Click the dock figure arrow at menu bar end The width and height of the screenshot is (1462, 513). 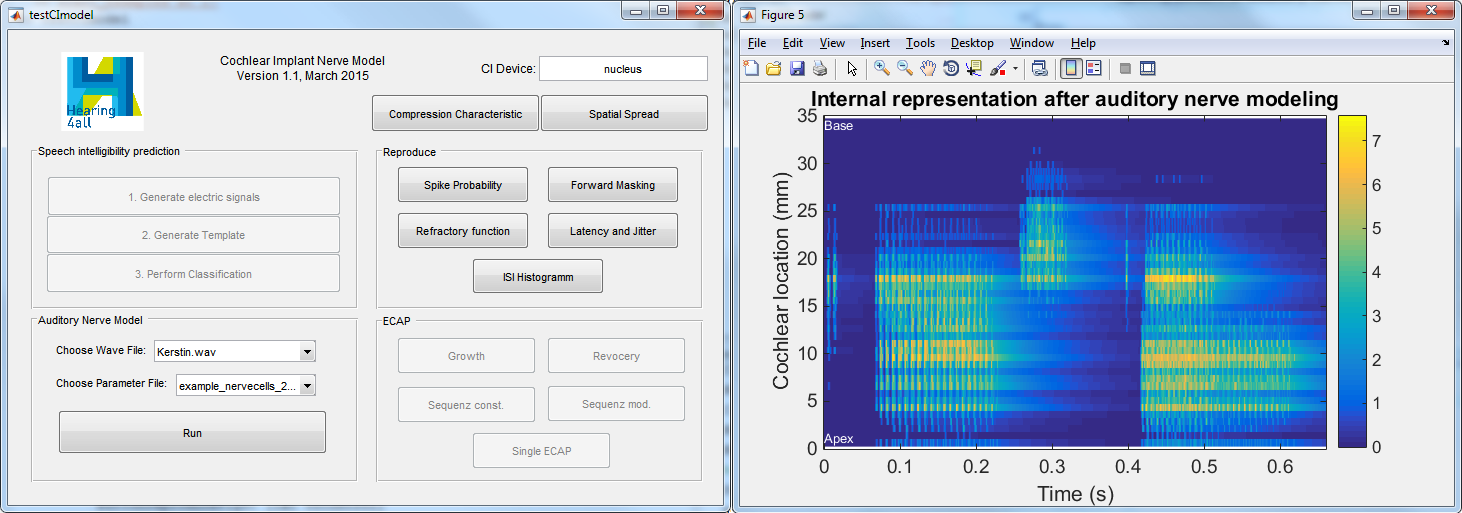[x=1445, y=43]
